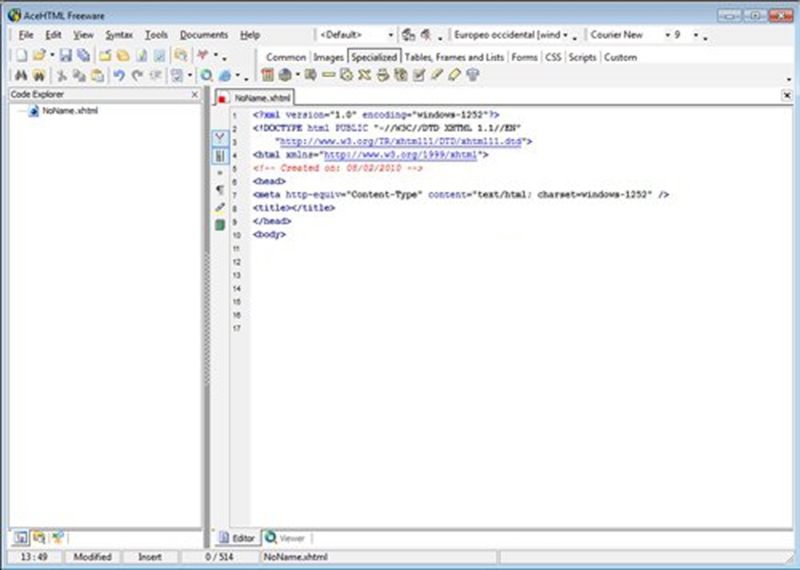Switch to the Viewer tab
This screenshot has height=570, width=800.
[x=286, y=538]
